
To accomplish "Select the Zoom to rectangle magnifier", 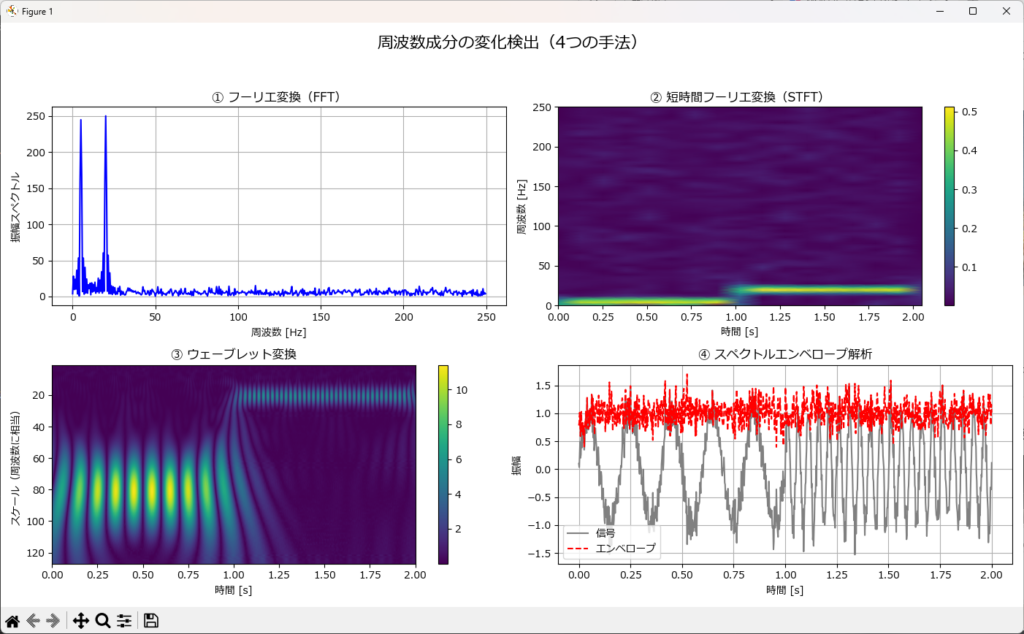I will click(x=102, y=621).
